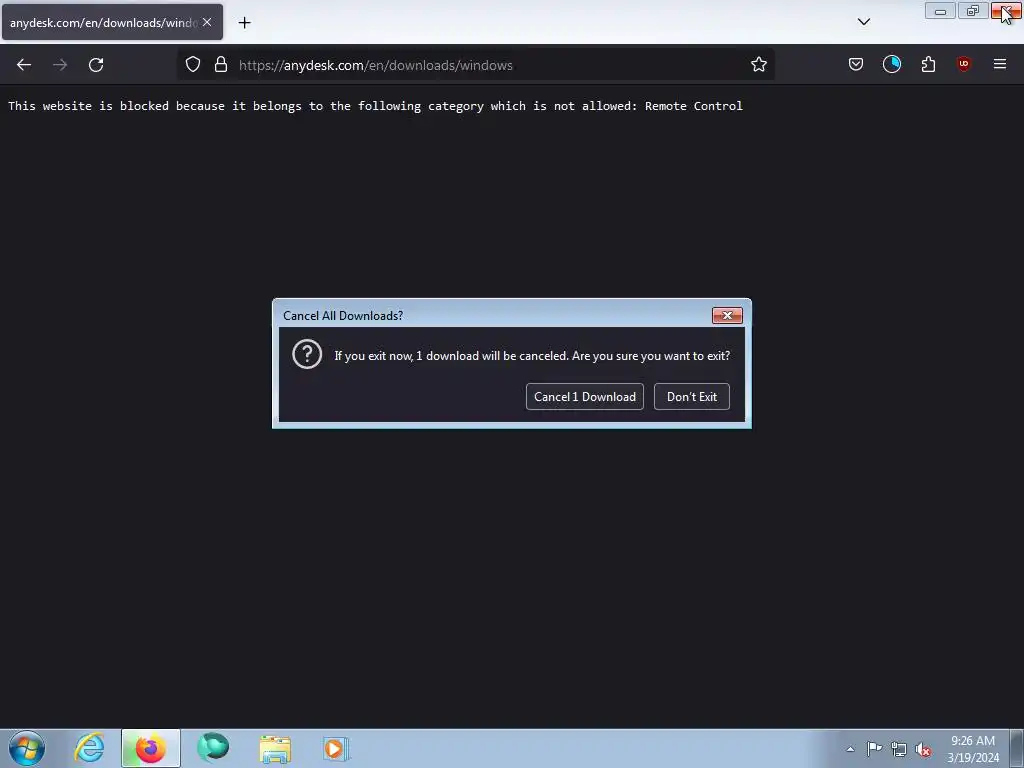Open the network status tray icon
Screen dimensions: 1024x768
pyautogui.click(x=899, y=750)
